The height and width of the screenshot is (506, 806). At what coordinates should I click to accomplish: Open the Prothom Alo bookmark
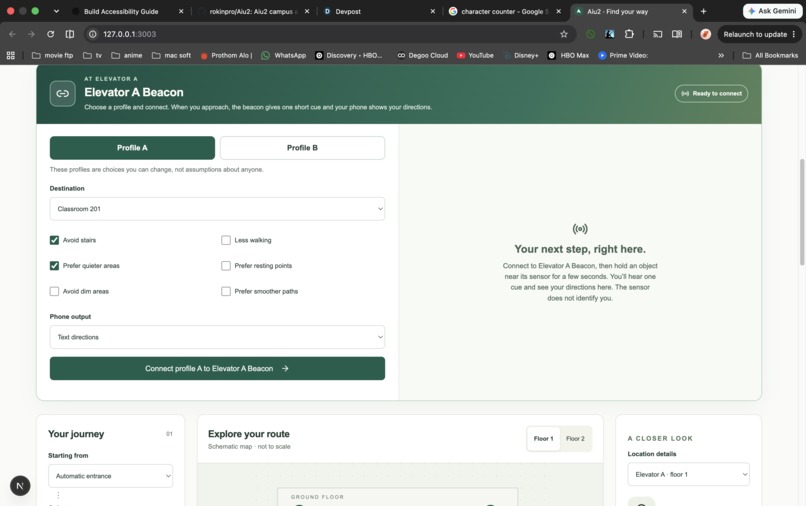tap(226, 55)
